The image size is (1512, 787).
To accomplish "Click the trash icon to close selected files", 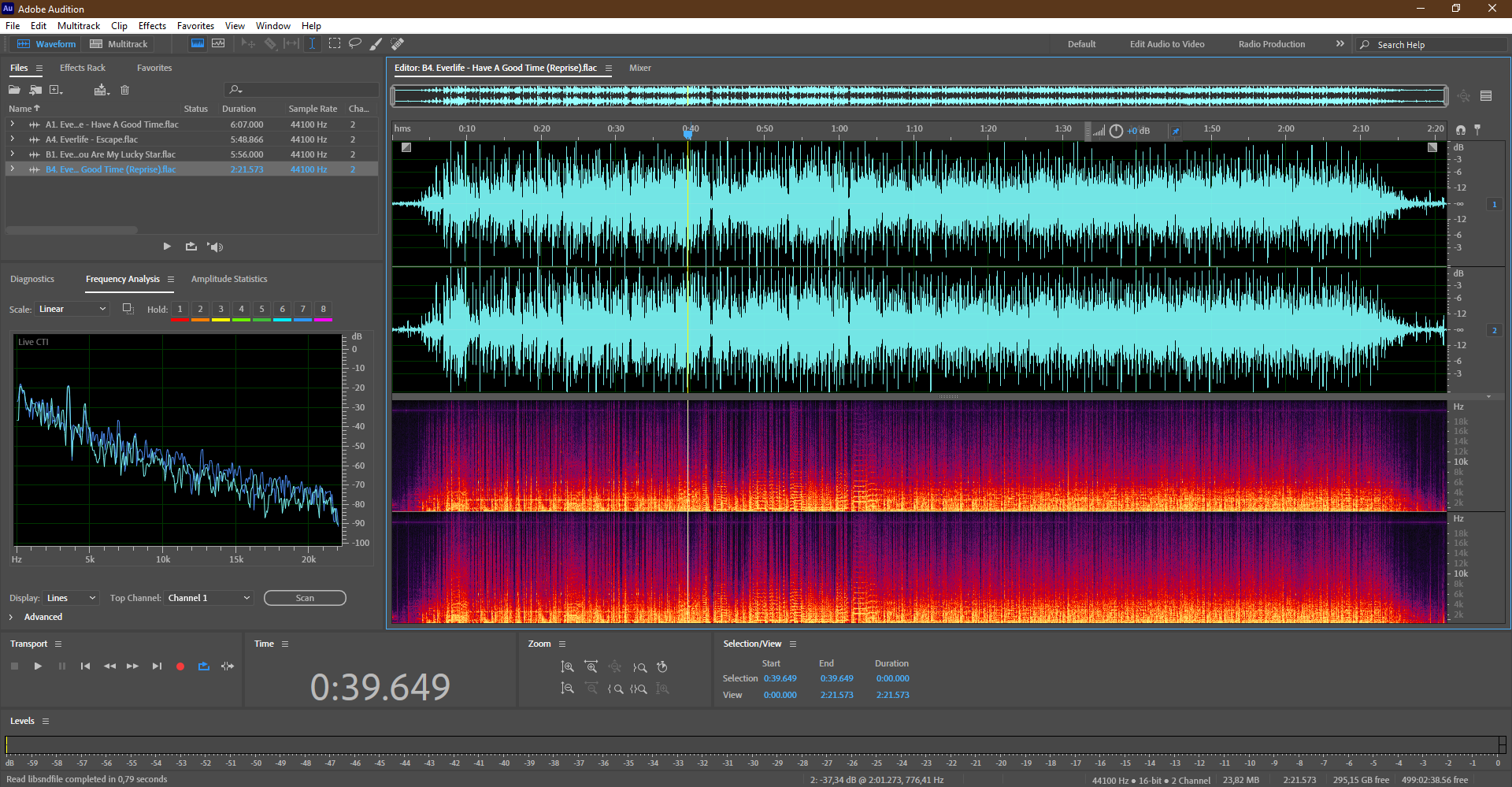I will coord(124,90).
